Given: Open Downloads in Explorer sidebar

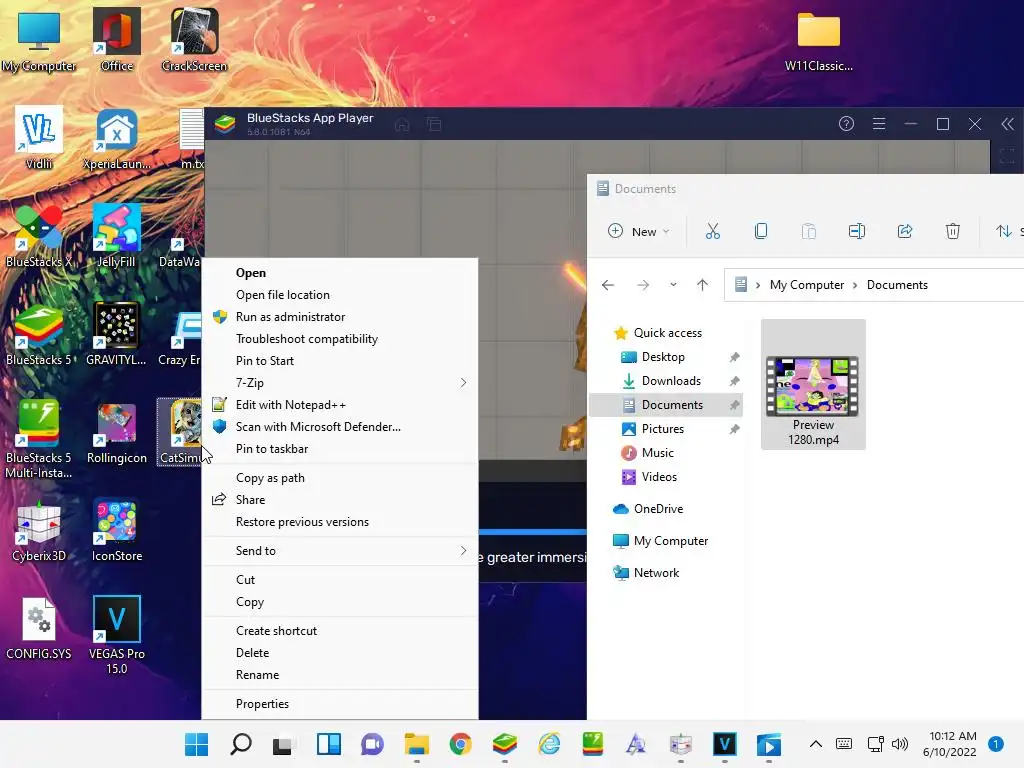Looking at the screenshot, I should 671,381.
